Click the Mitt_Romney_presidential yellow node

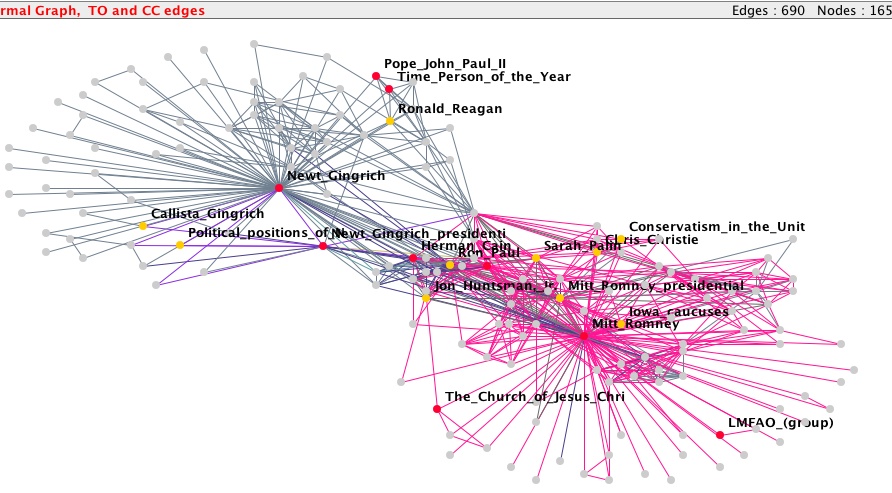coord(560,298)
